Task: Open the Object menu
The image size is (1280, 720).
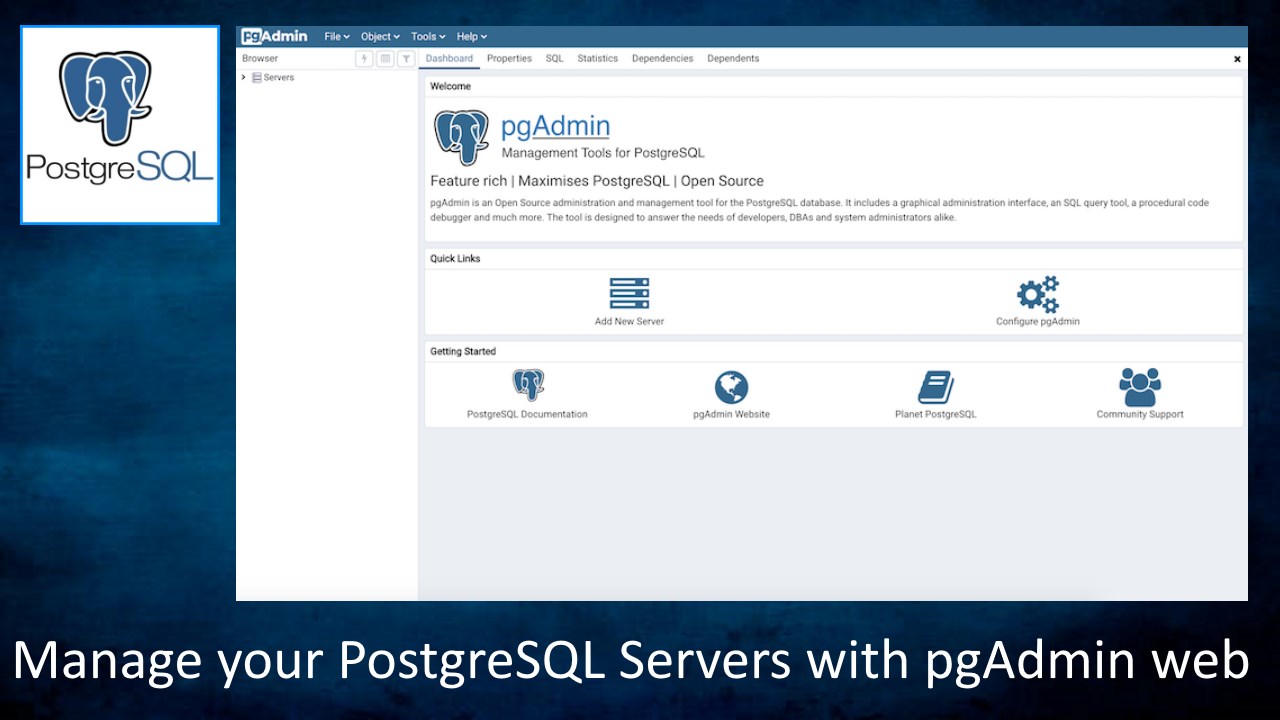Action: [380, 37]
